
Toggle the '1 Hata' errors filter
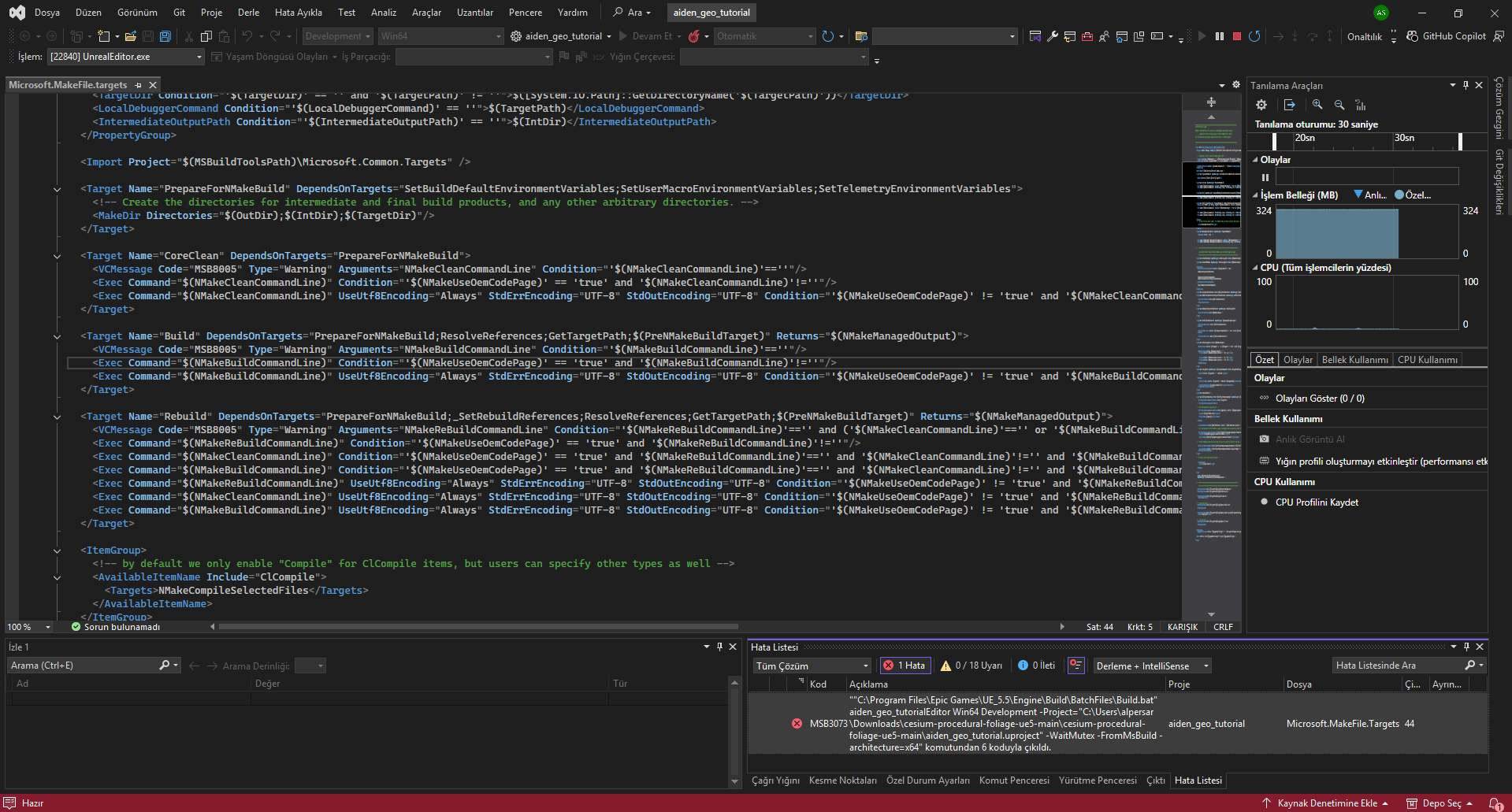click(905, 666)
